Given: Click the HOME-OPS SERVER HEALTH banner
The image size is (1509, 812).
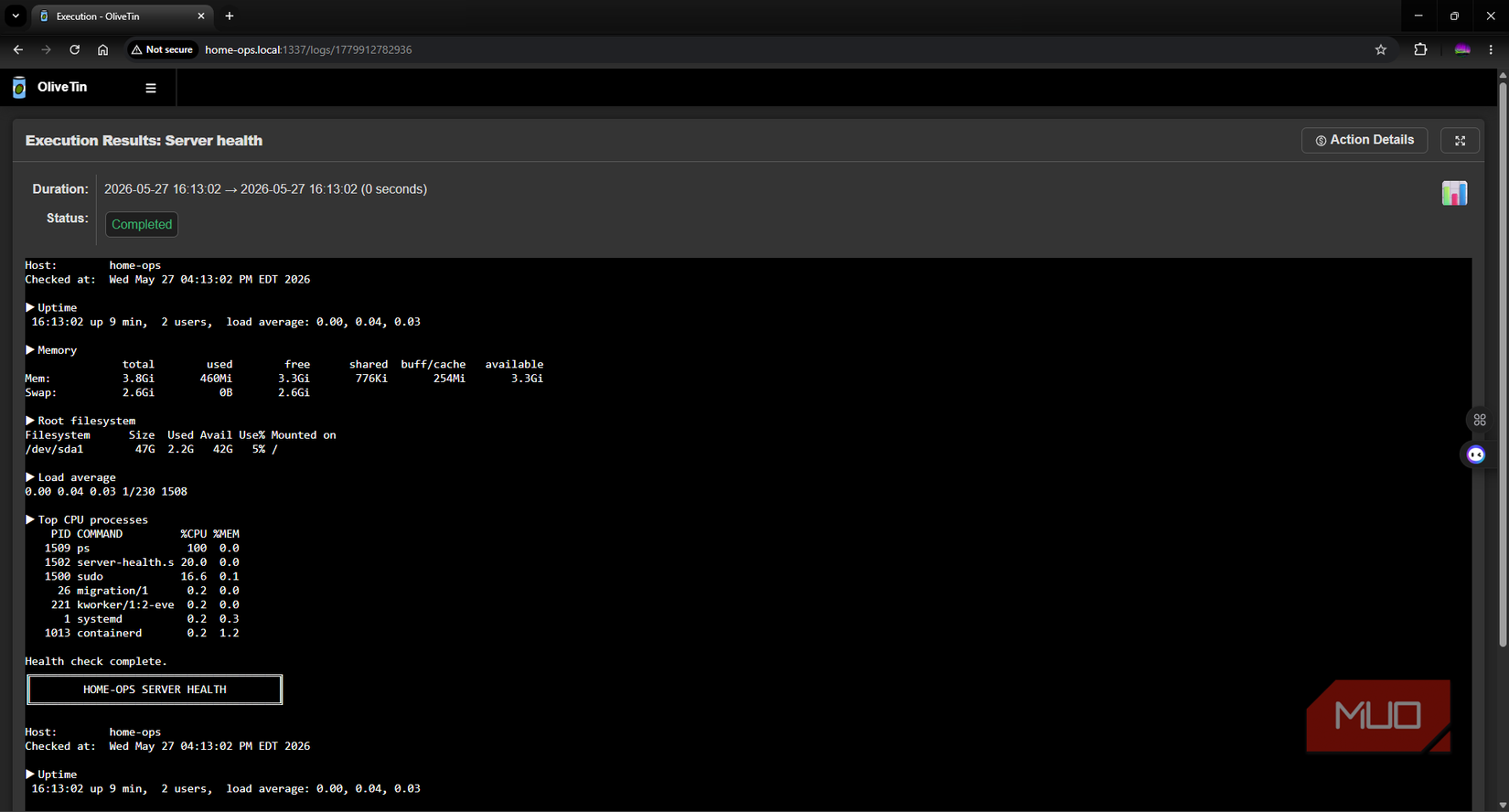Looking at the screenshot, I should click(x=155, y=689).
